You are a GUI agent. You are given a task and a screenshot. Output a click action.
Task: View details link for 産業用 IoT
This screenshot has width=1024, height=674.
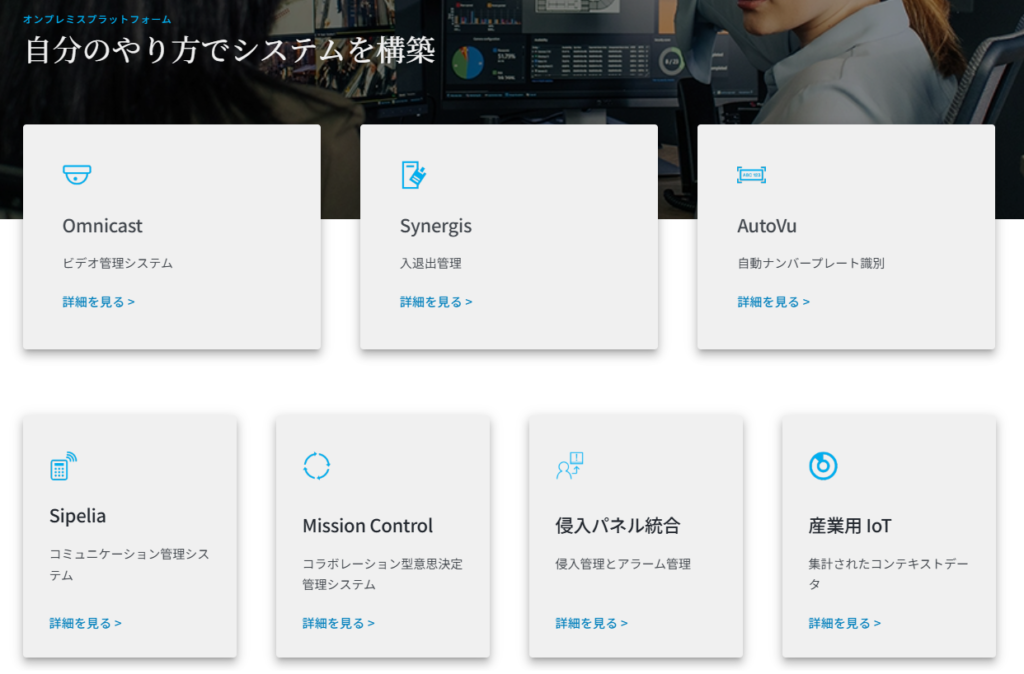point(844,623)
